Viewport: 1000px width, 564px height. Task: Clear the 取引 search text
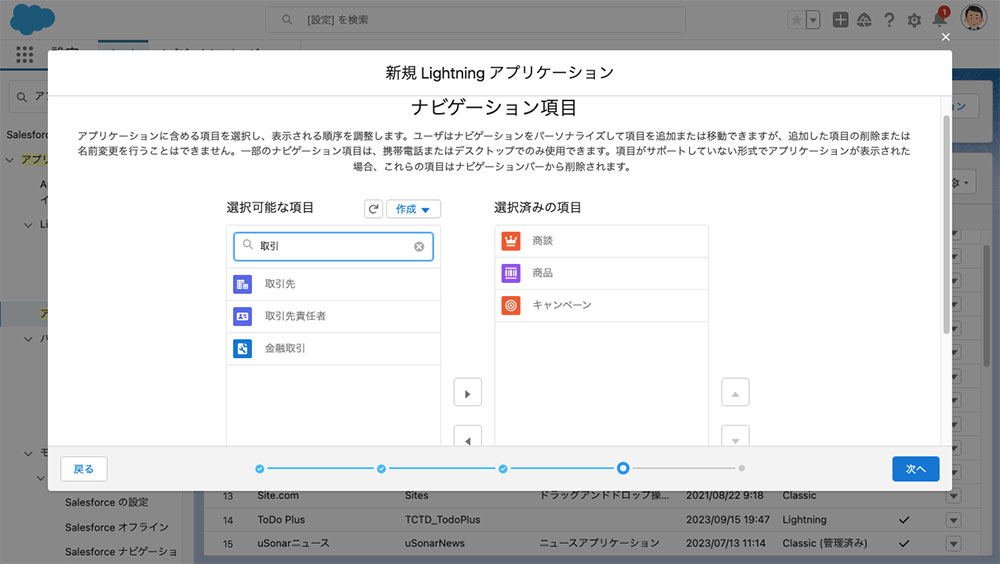(419, 246)
